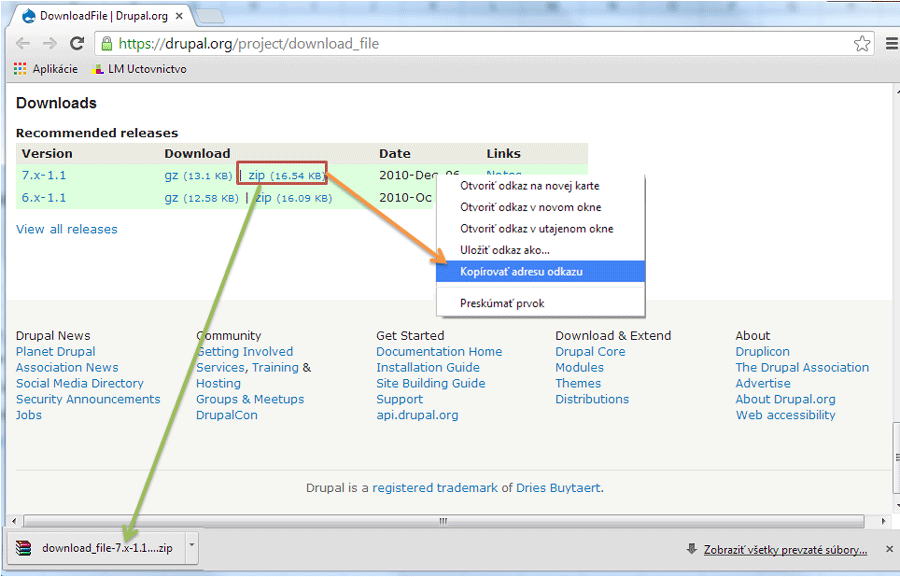Screen dimensions: 900x577
Task: Go back with the browser back arrow
Action: click(x=22, y=44)
